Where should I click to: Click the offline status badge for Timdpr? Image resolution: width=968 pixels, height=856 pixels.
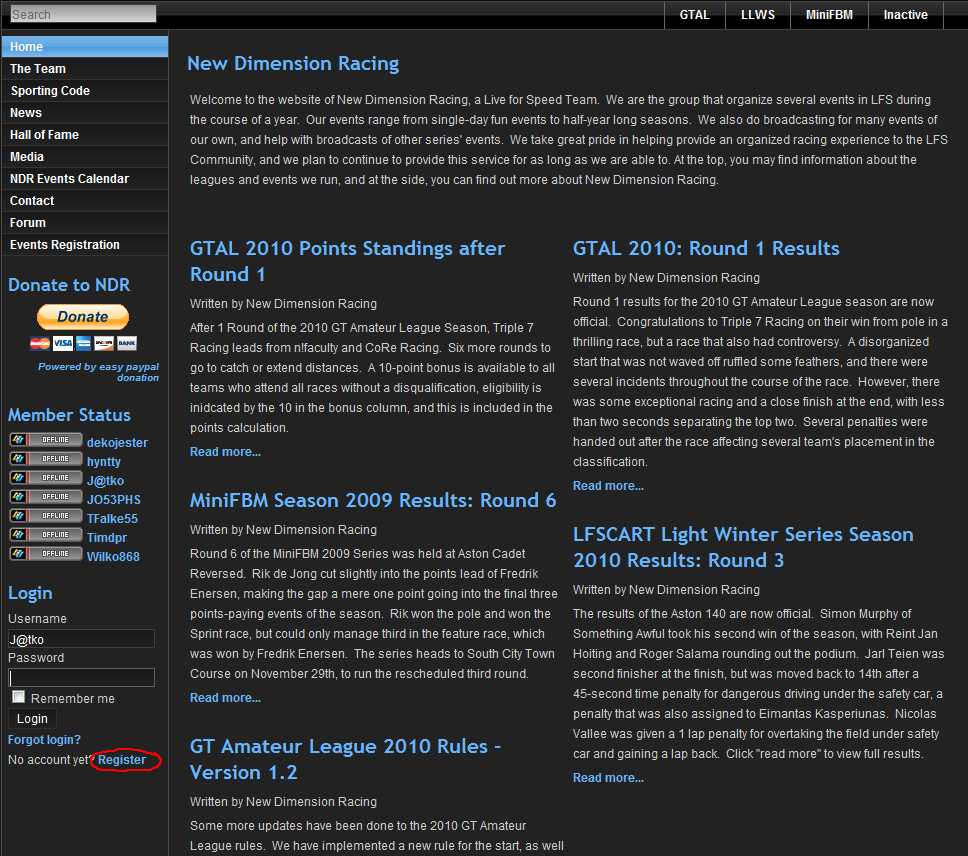coord(46,535)
